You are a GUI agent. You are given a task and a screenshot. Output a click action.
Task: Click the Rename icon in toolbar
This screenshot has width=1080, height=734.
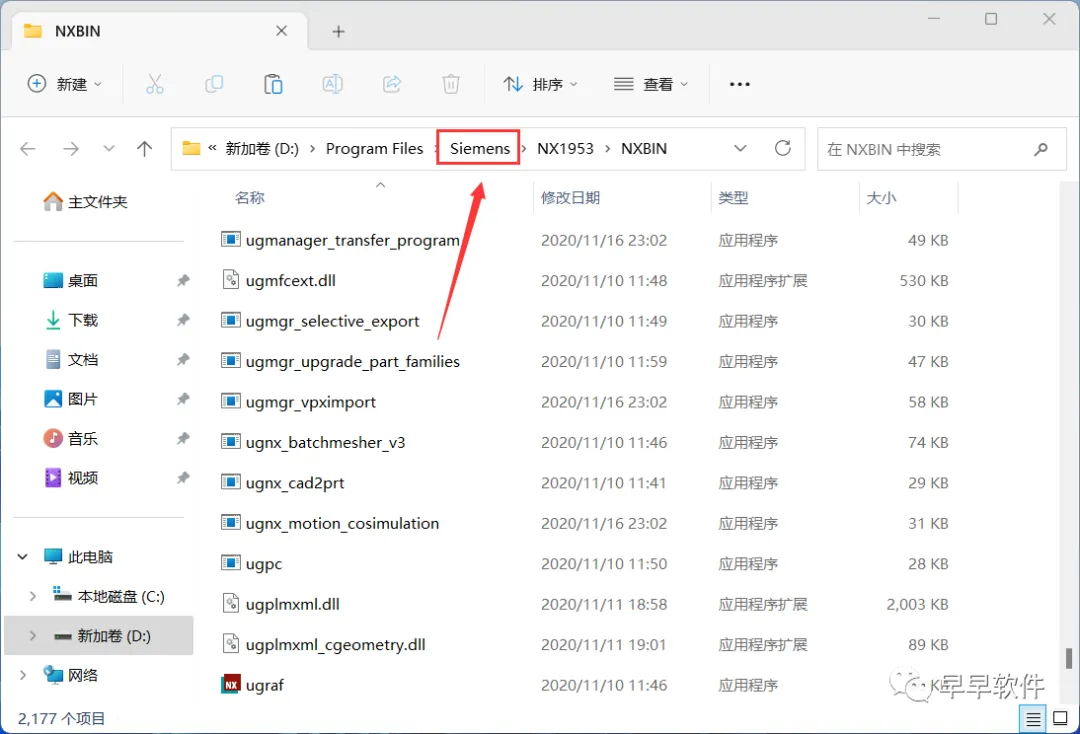[333, 84]
